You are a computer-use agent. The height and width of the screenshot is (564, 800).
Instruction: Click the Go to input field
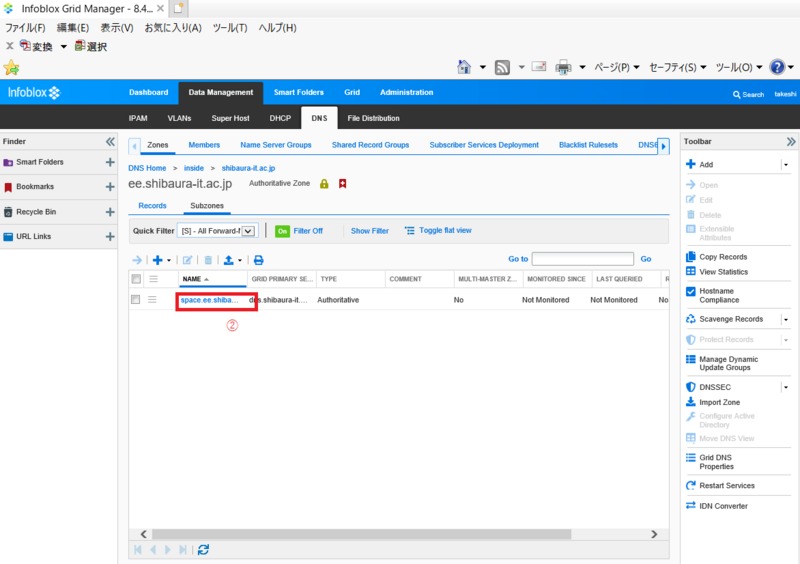(583, 259)
